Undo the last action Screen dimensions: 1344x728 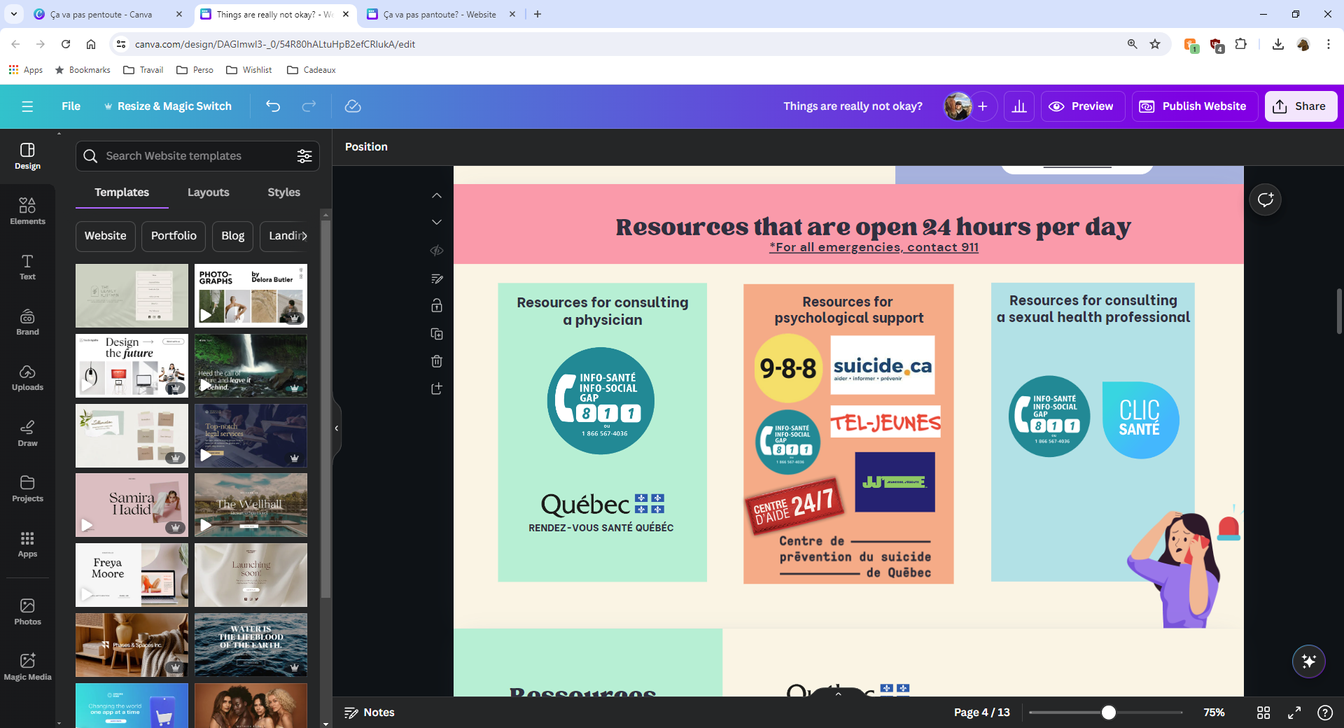point(273,106)
